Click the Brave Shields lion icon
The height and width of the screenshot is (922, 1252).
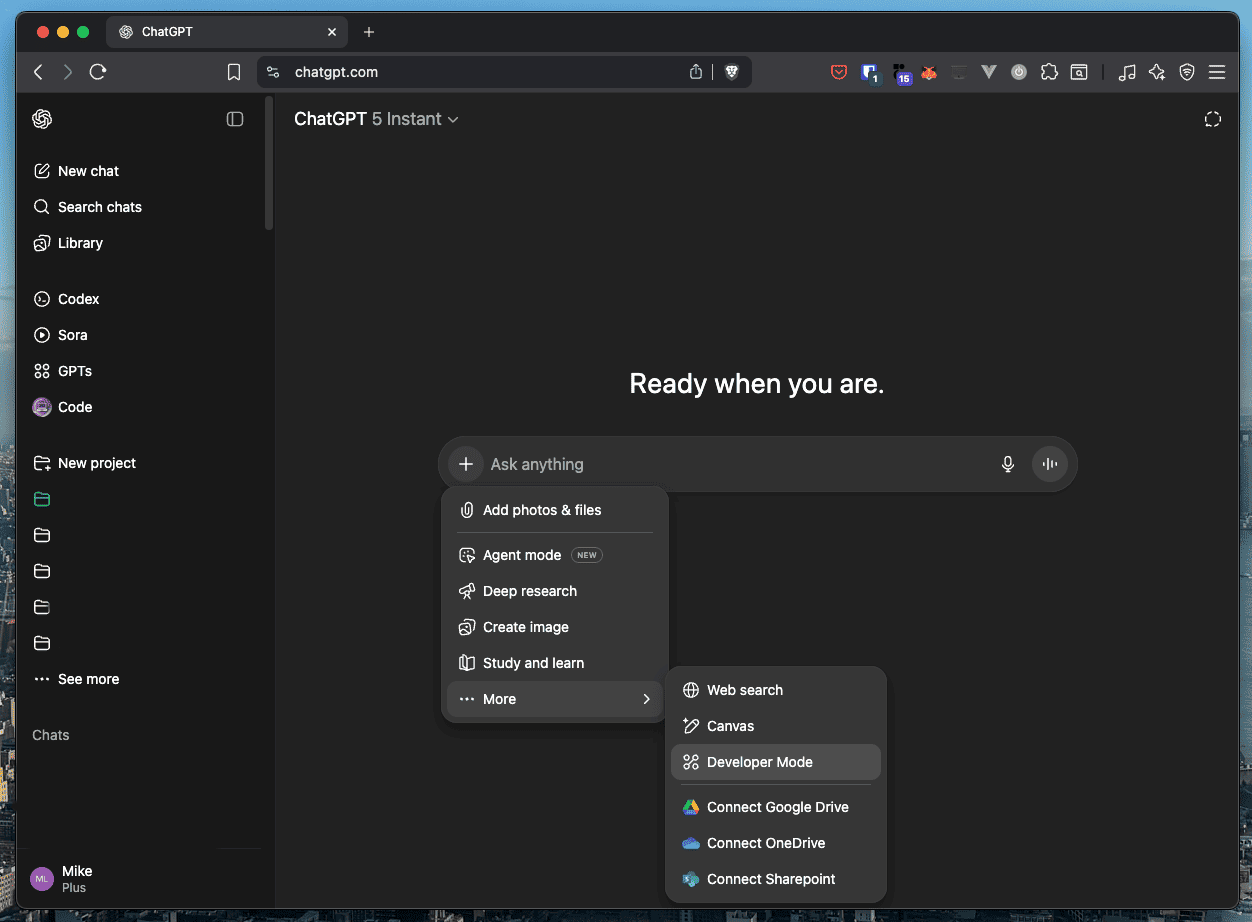tap(731, 72)
